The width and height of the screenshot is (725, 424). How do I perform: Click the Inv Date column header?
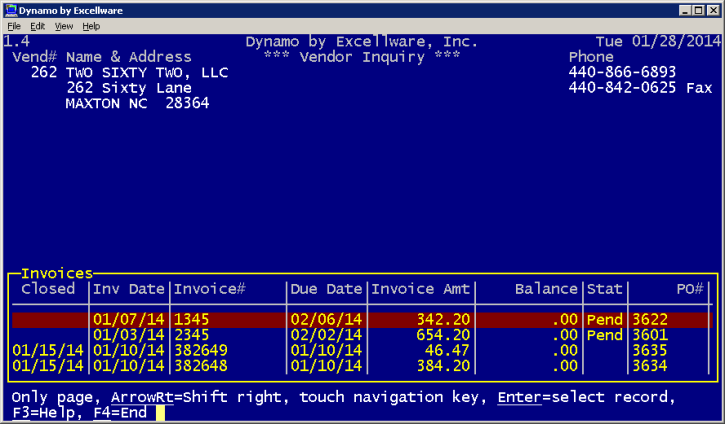129,289
